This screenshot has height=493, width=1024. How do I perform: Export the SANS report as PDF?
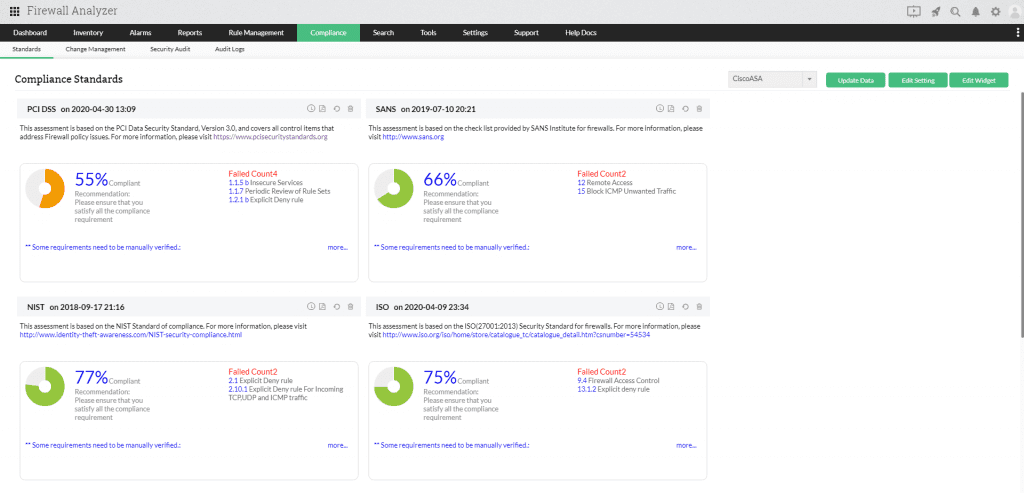(672, 108)
